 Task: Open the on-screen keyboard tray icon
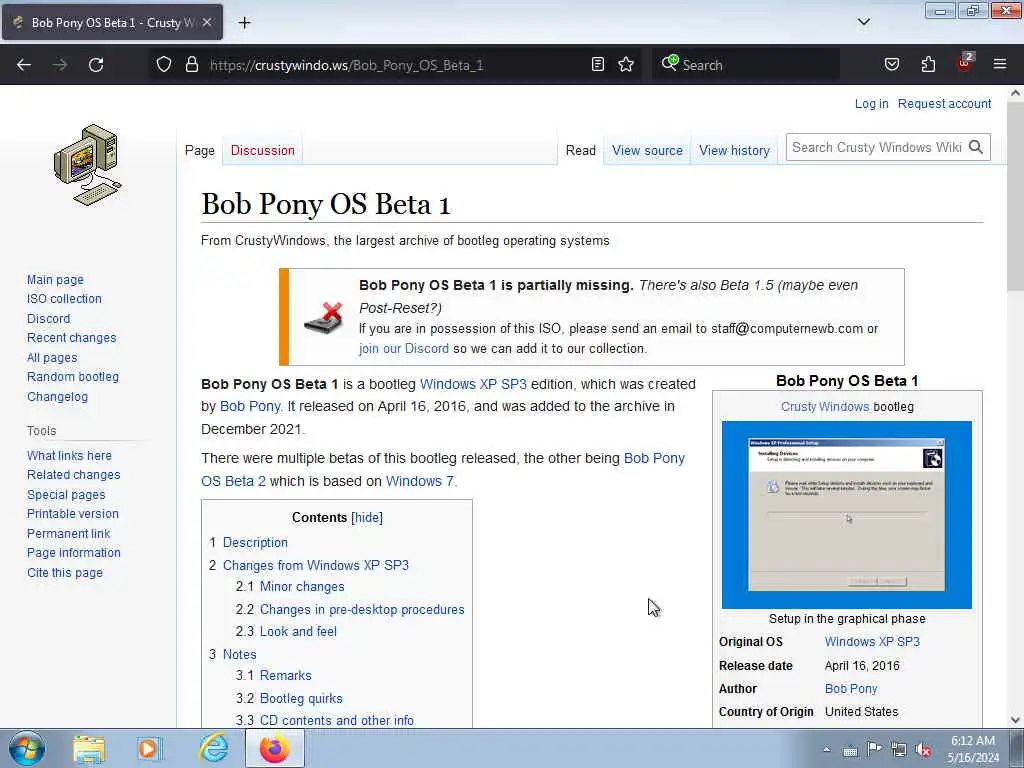850,751
